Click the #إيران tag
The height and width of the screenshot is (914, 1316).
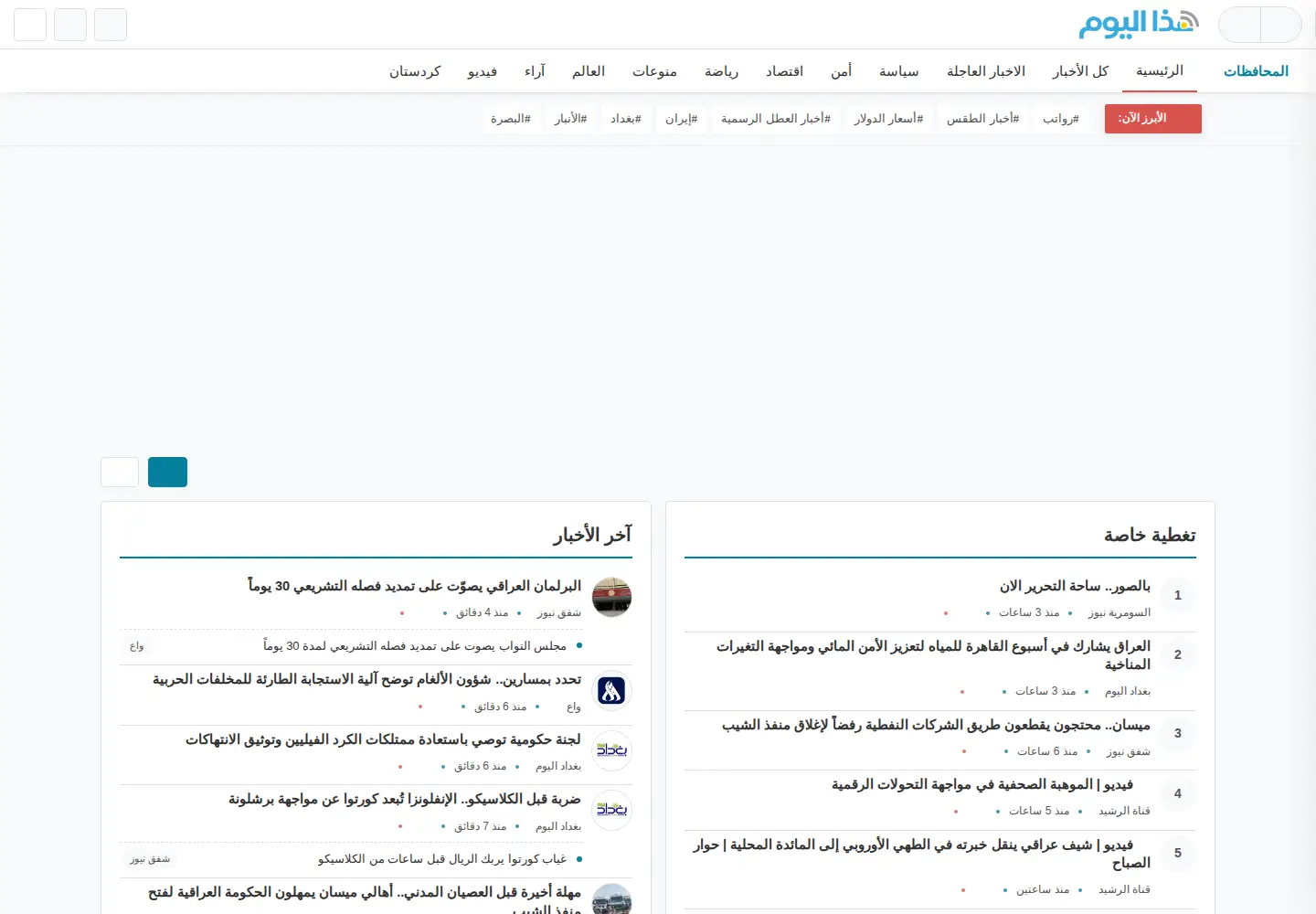pos(681,119)
